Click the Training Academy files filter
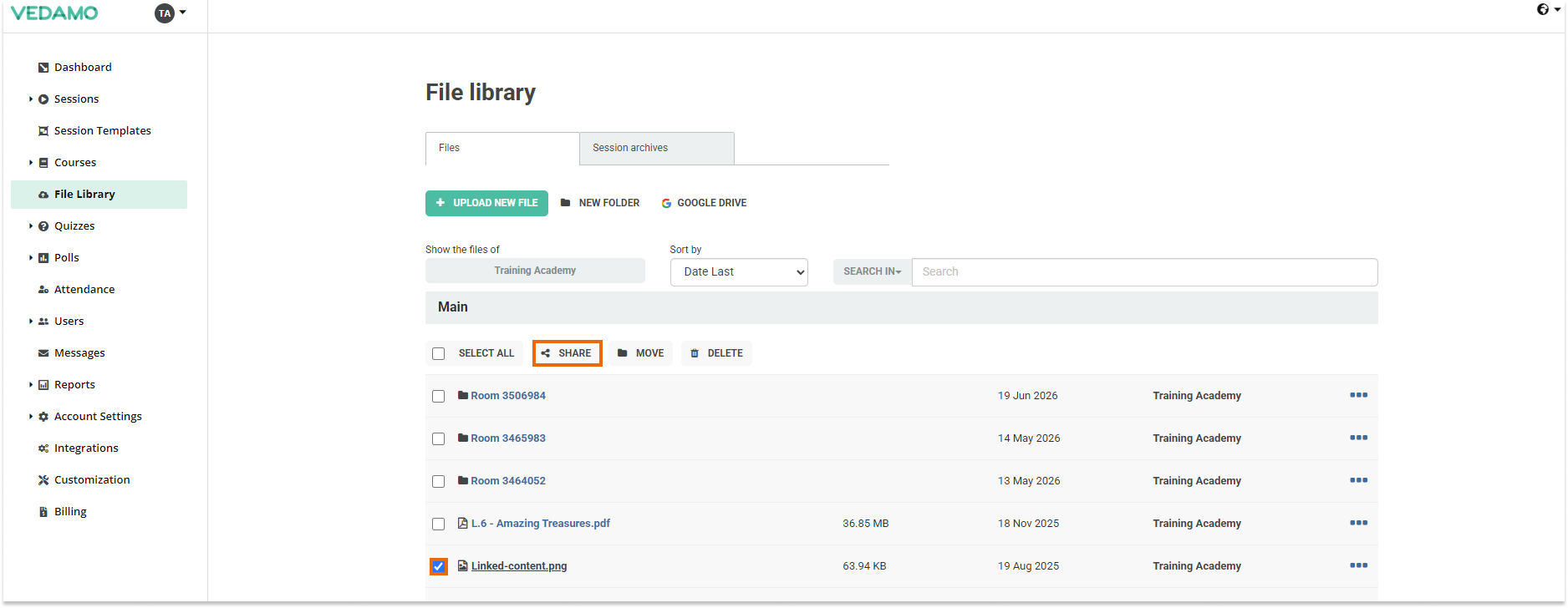Image resolution: width=1568 pixels, height=608 pixels. click(535, 271)
